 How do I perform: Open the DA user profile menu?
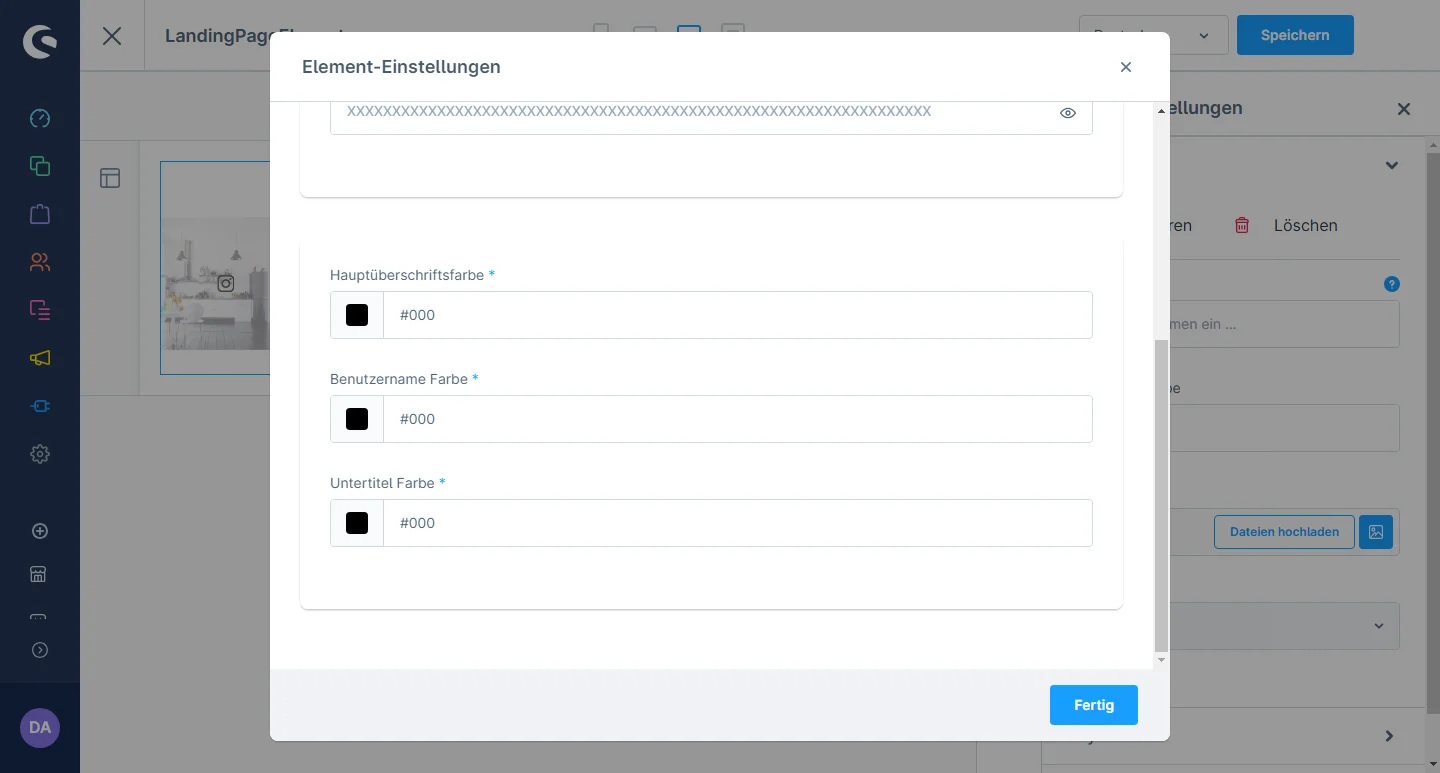(x=40, y=727)
